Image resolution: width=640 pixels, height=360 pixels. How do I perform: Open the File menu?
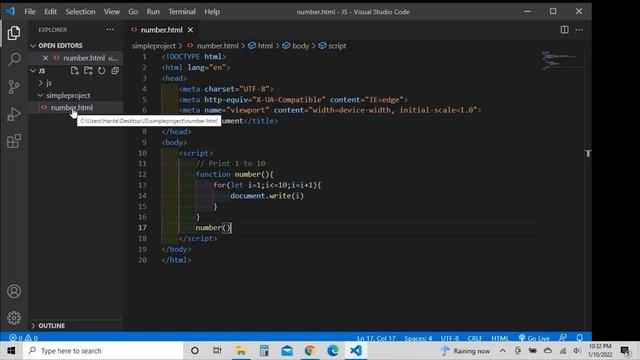[x=30, y=12]
